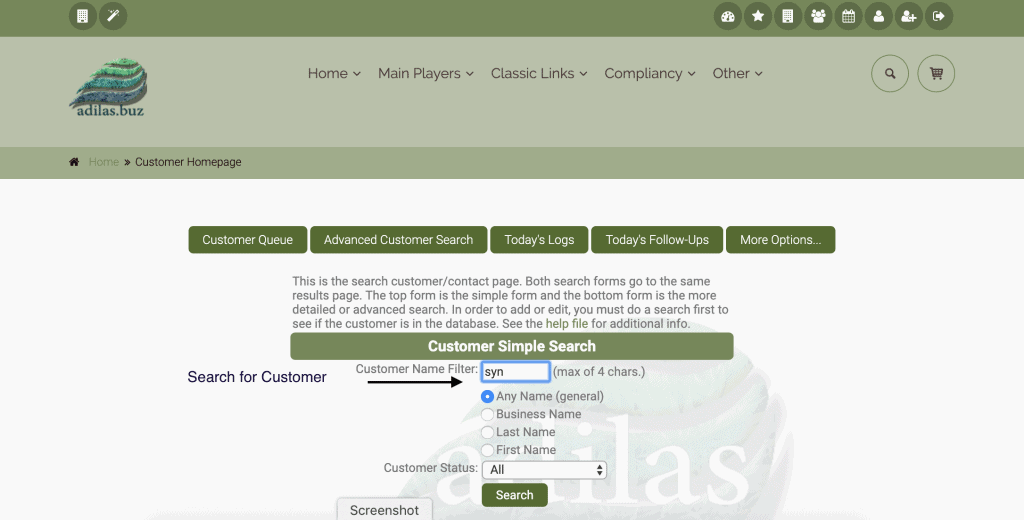Click the Customer Homepage breadcrumb text
The image size is (1024, 520).
tap(188, 162)
